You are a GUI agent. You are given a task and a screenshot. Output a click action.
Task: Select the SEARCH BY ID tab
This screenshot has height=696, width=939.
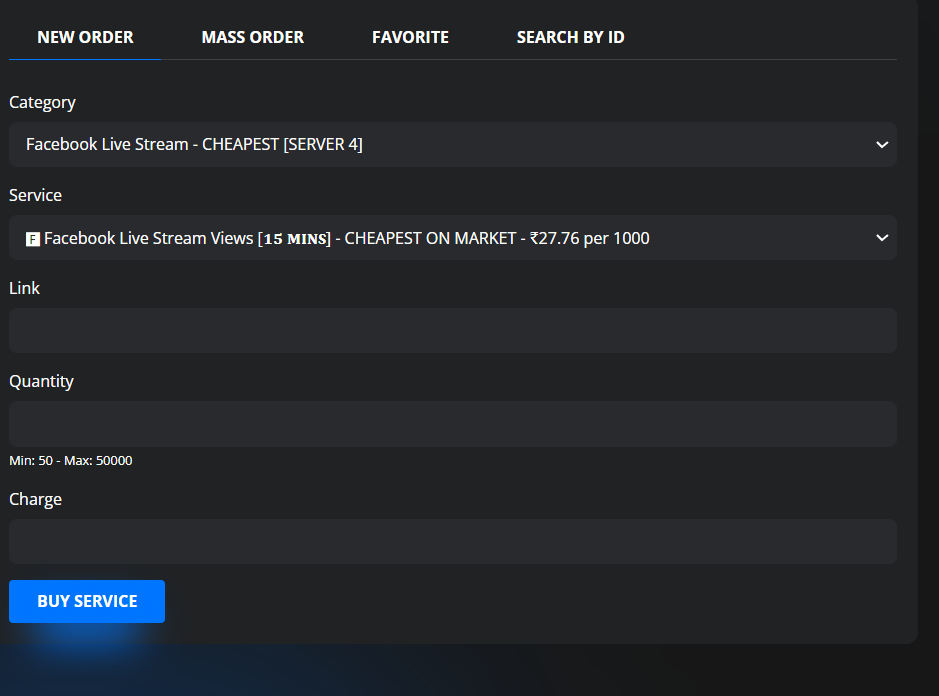coord(570,37)
